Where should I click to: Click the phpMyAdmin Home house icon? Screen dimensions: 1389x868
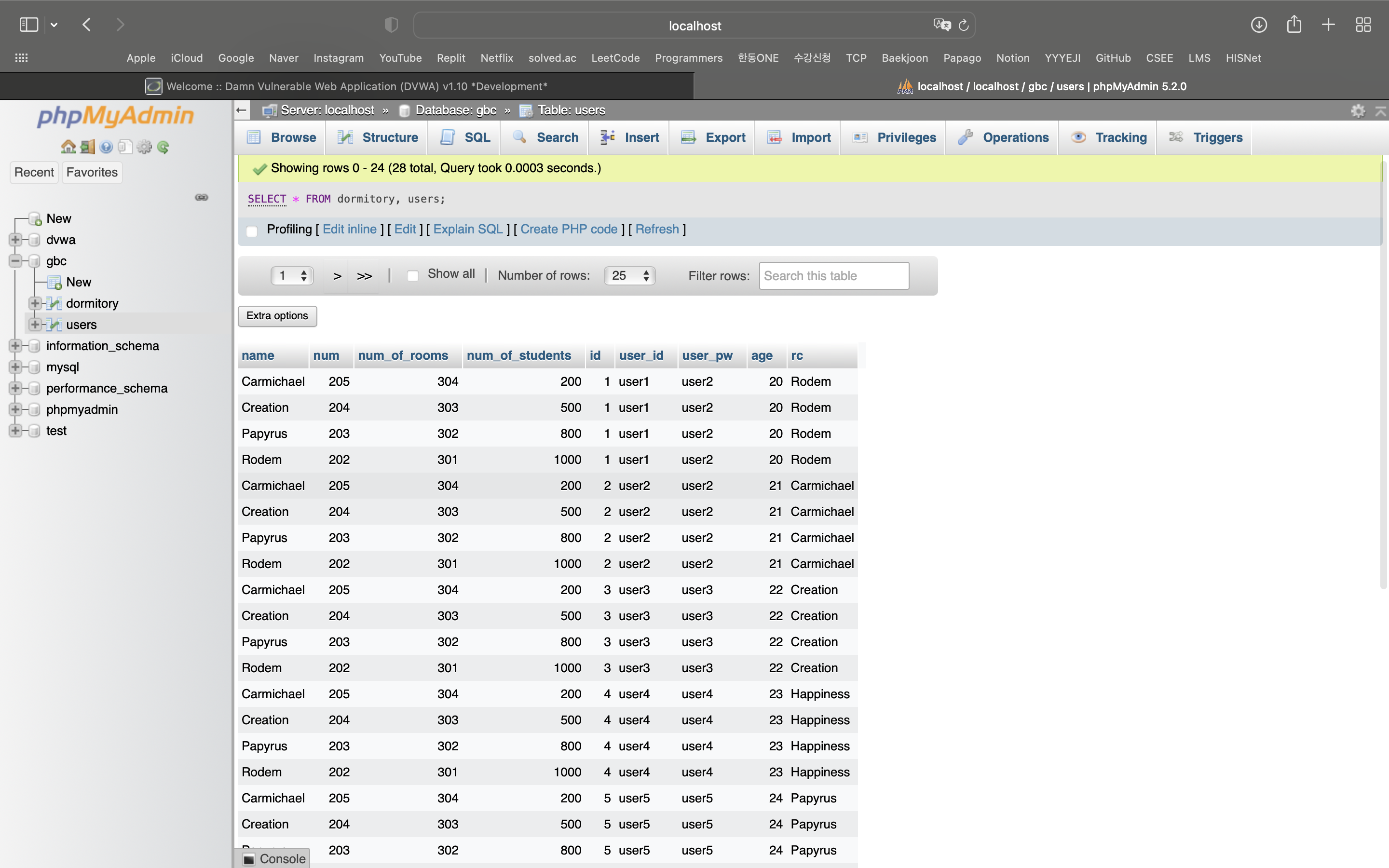[68, 147]
